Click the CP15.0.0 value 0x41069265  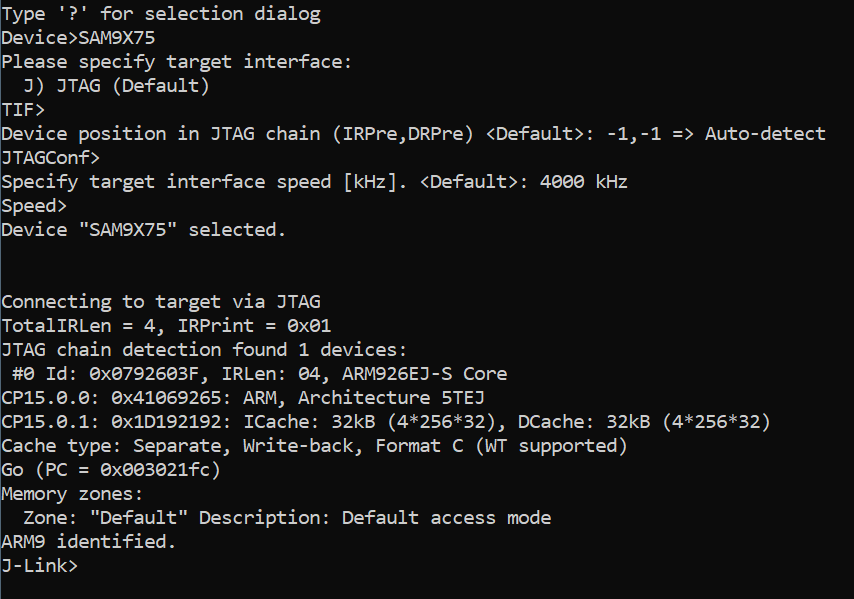point(166,398)
